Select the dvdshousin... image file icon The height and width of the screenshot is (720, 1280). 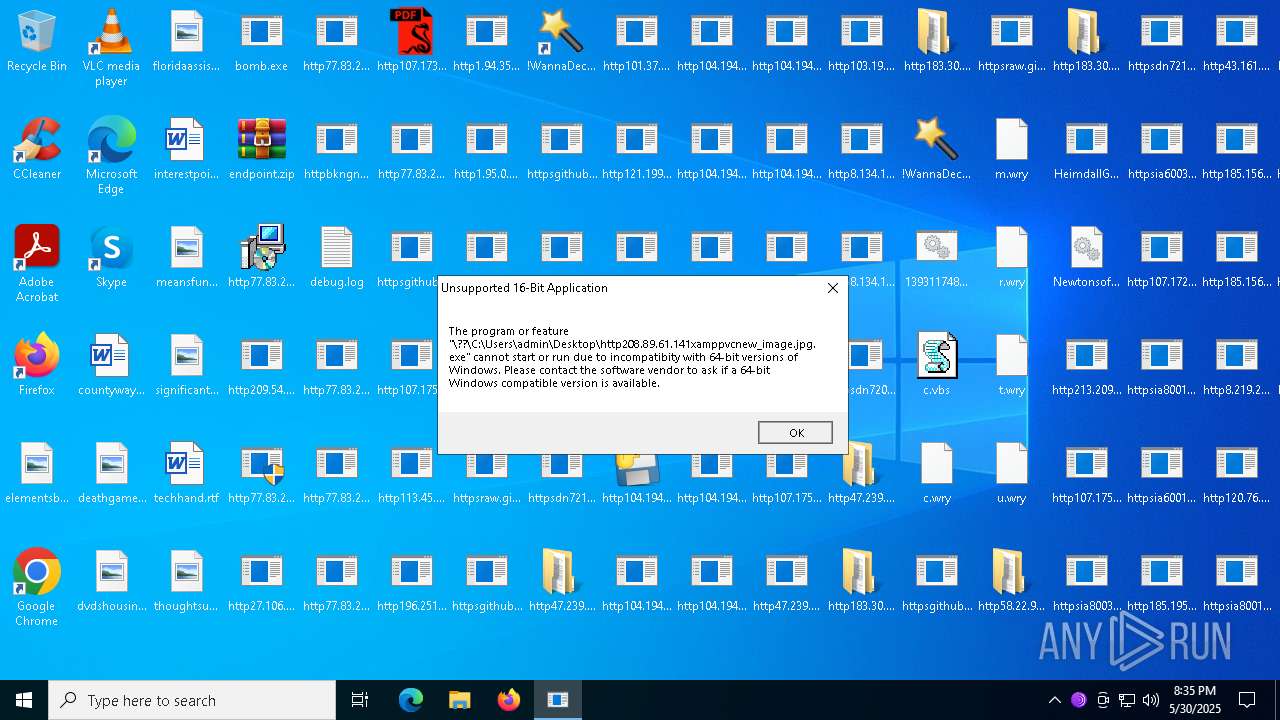pos(111,581)
